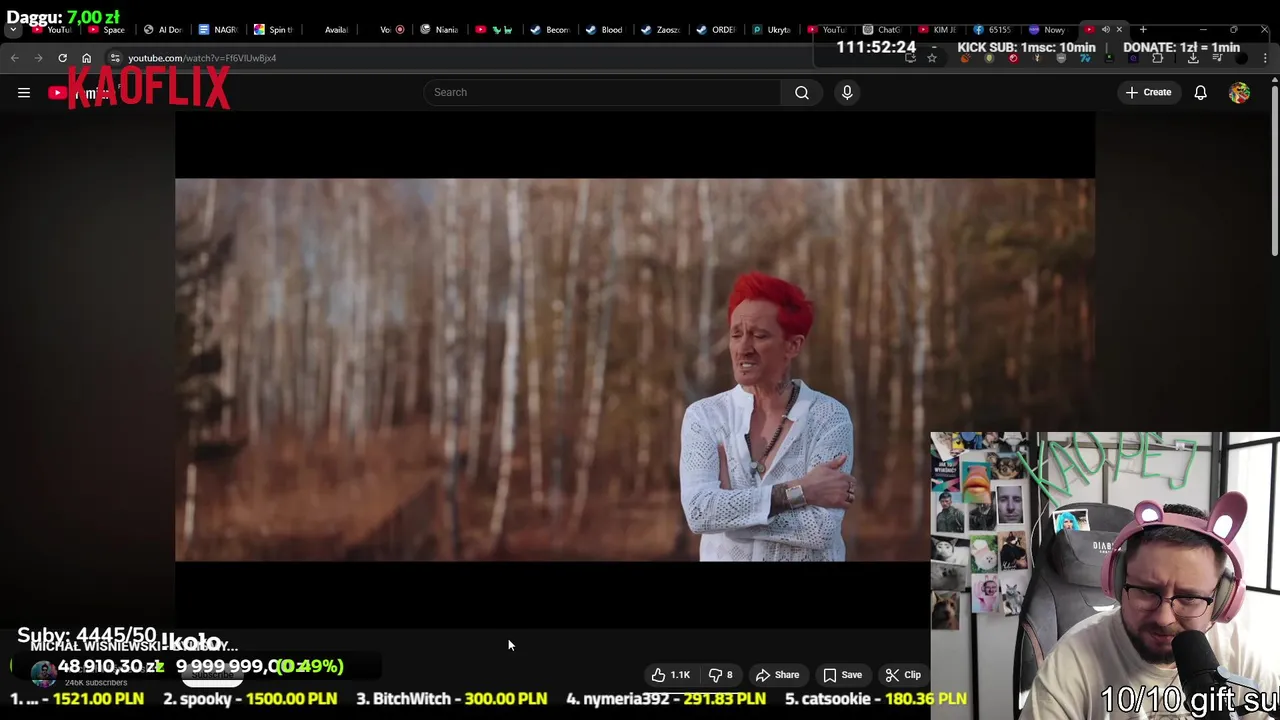Switch to the Niania tab
This screenshot has width=1280, height=720.
tap(440, 30)
